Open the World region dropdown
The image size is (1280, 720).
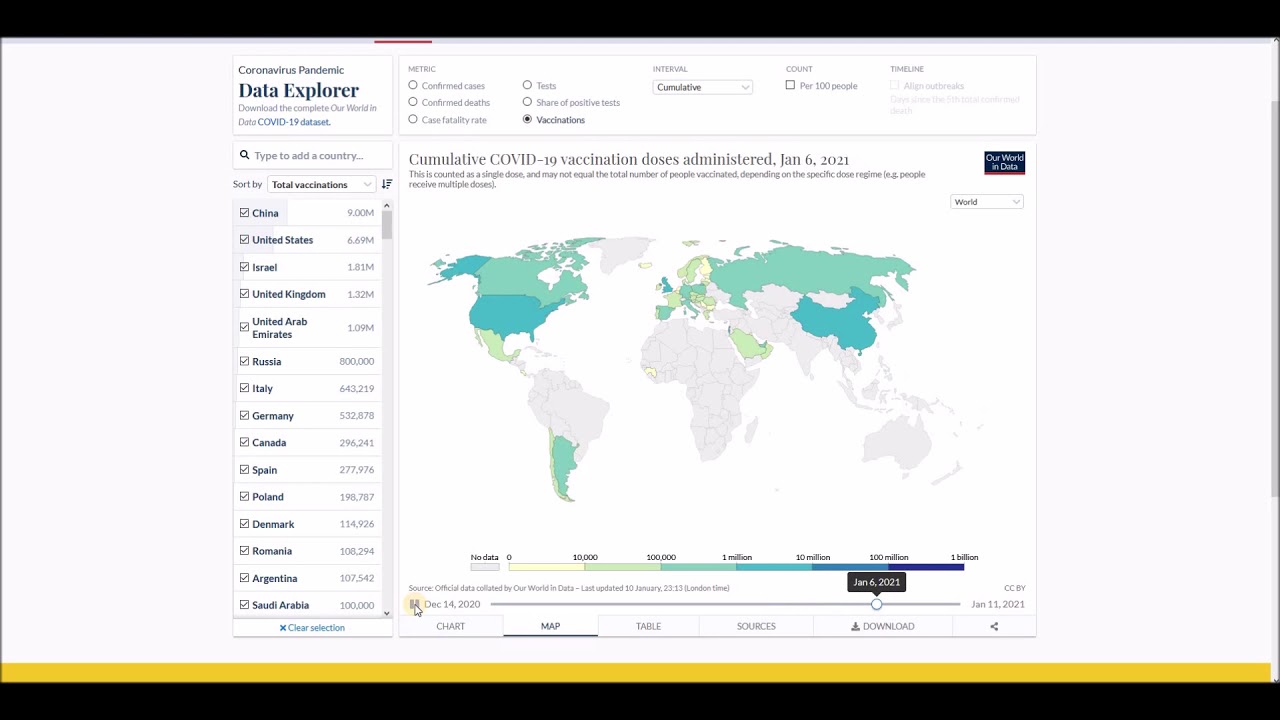click(x=986, y=202)
